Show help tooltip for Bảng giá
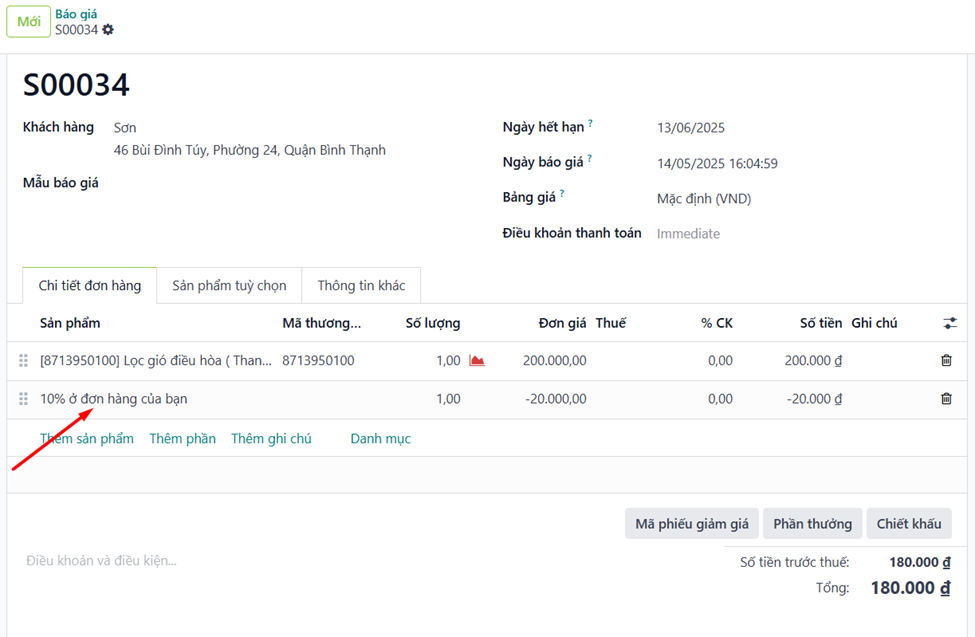The height and width of the screenshot is (637, 975). tap(562, 193)
